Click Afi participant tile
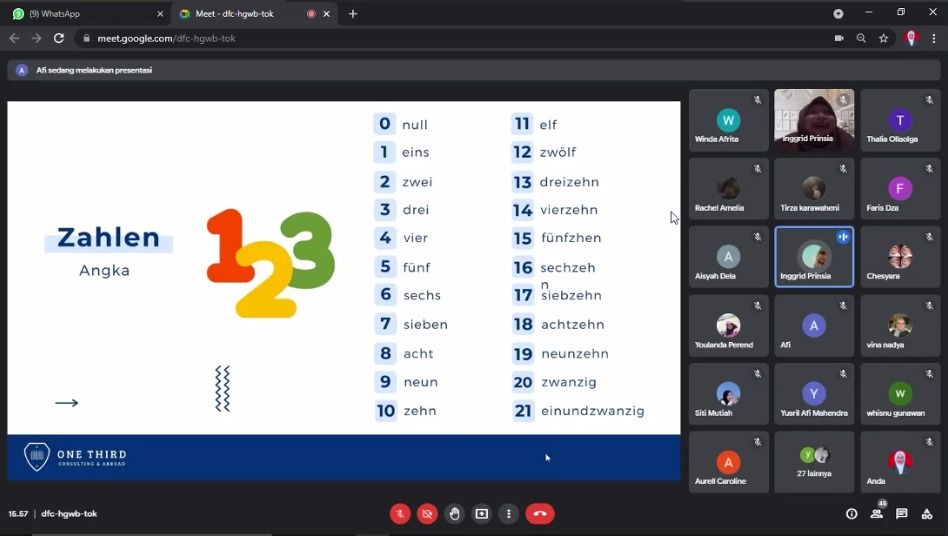Viewport: 948px width, 536px height. pos(814,326)
